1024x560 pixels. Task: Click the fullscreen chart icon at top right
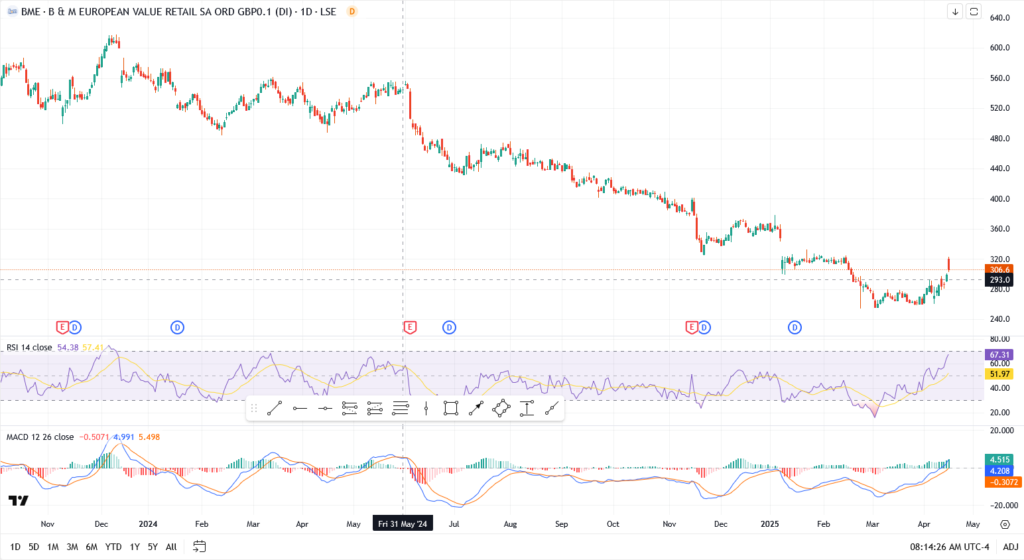pyautogui.click(x=974, y=12)
